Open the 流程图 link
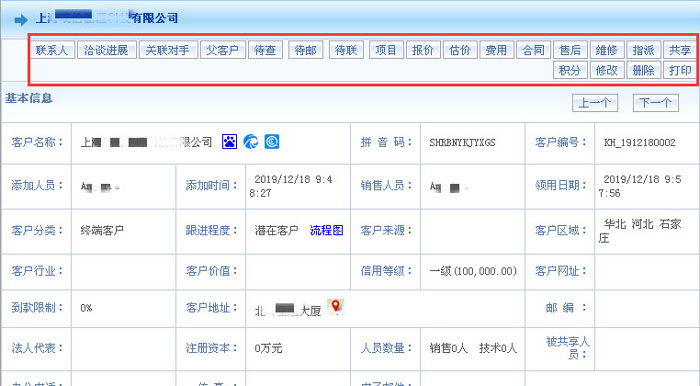 tap(326, 230)
